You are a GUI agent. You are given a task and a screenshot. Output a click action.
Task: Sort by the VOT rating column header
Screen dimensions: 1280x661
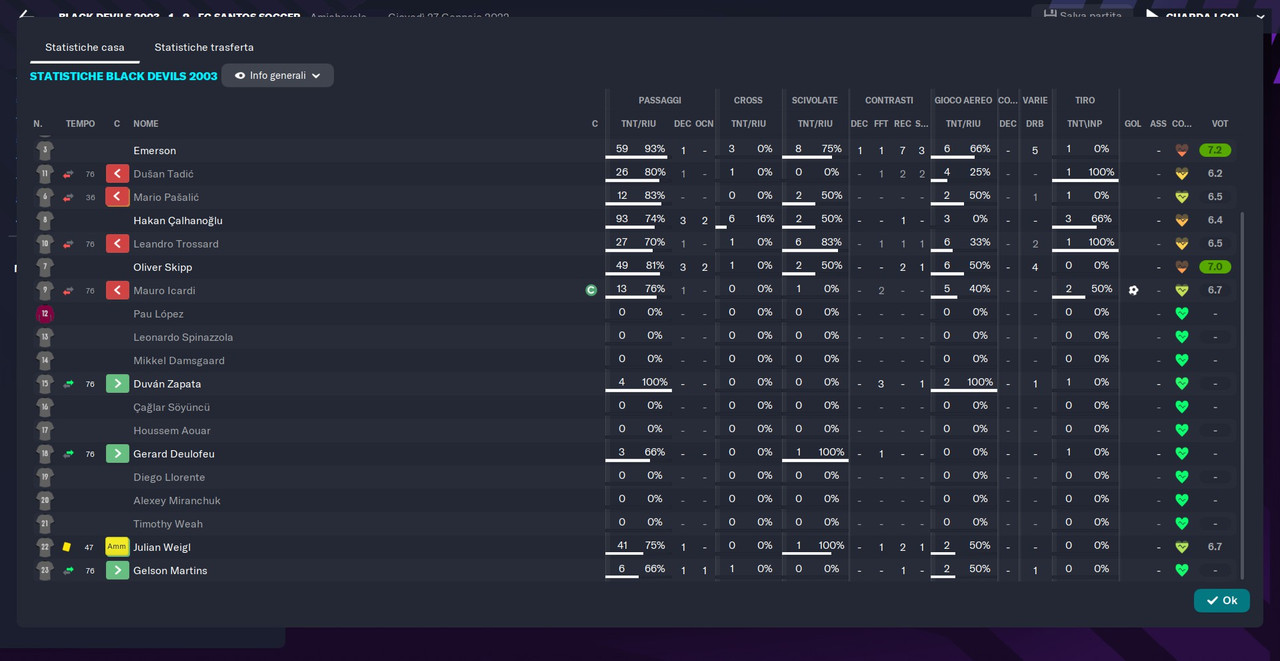(1220, 124)
